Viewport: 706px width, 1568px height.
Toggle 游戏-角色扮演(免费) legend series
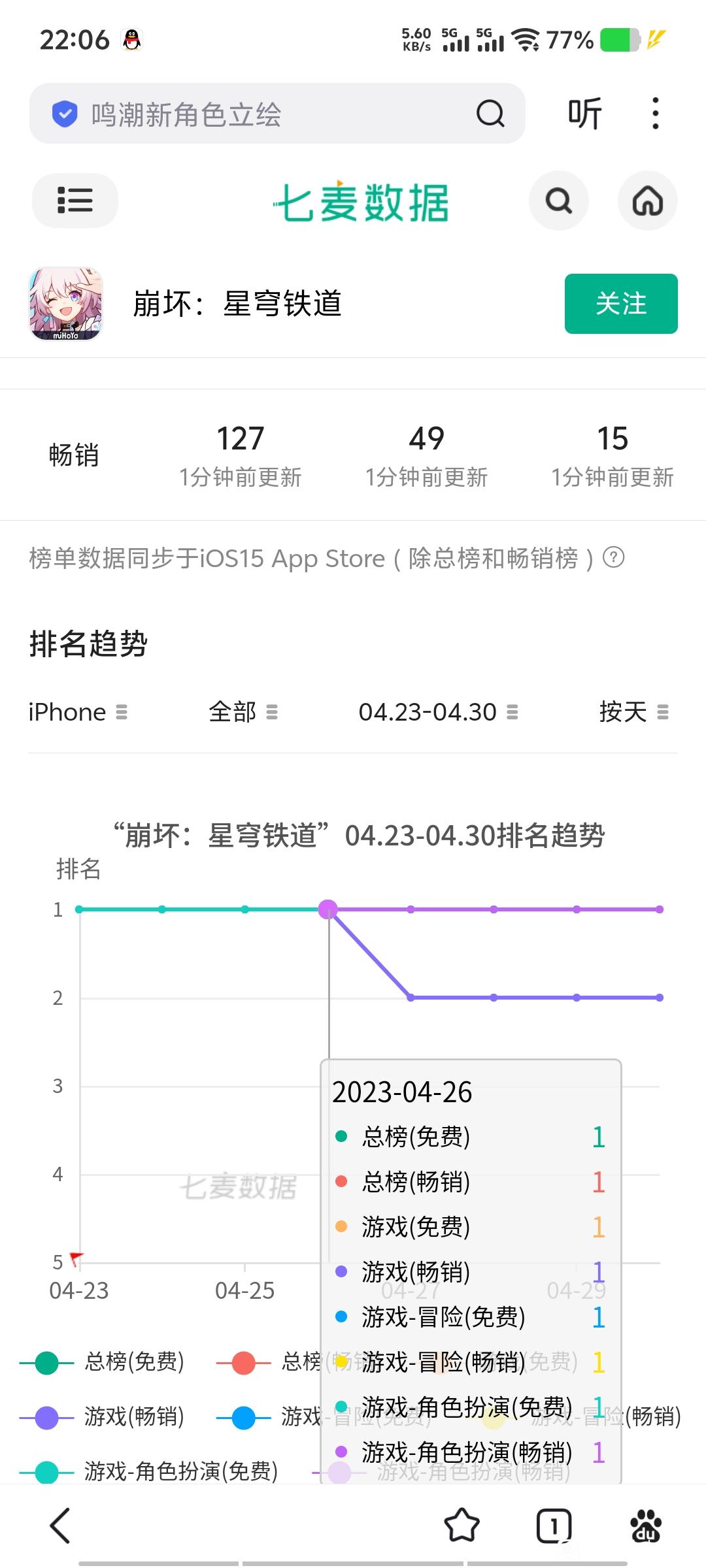(149, 1471)
